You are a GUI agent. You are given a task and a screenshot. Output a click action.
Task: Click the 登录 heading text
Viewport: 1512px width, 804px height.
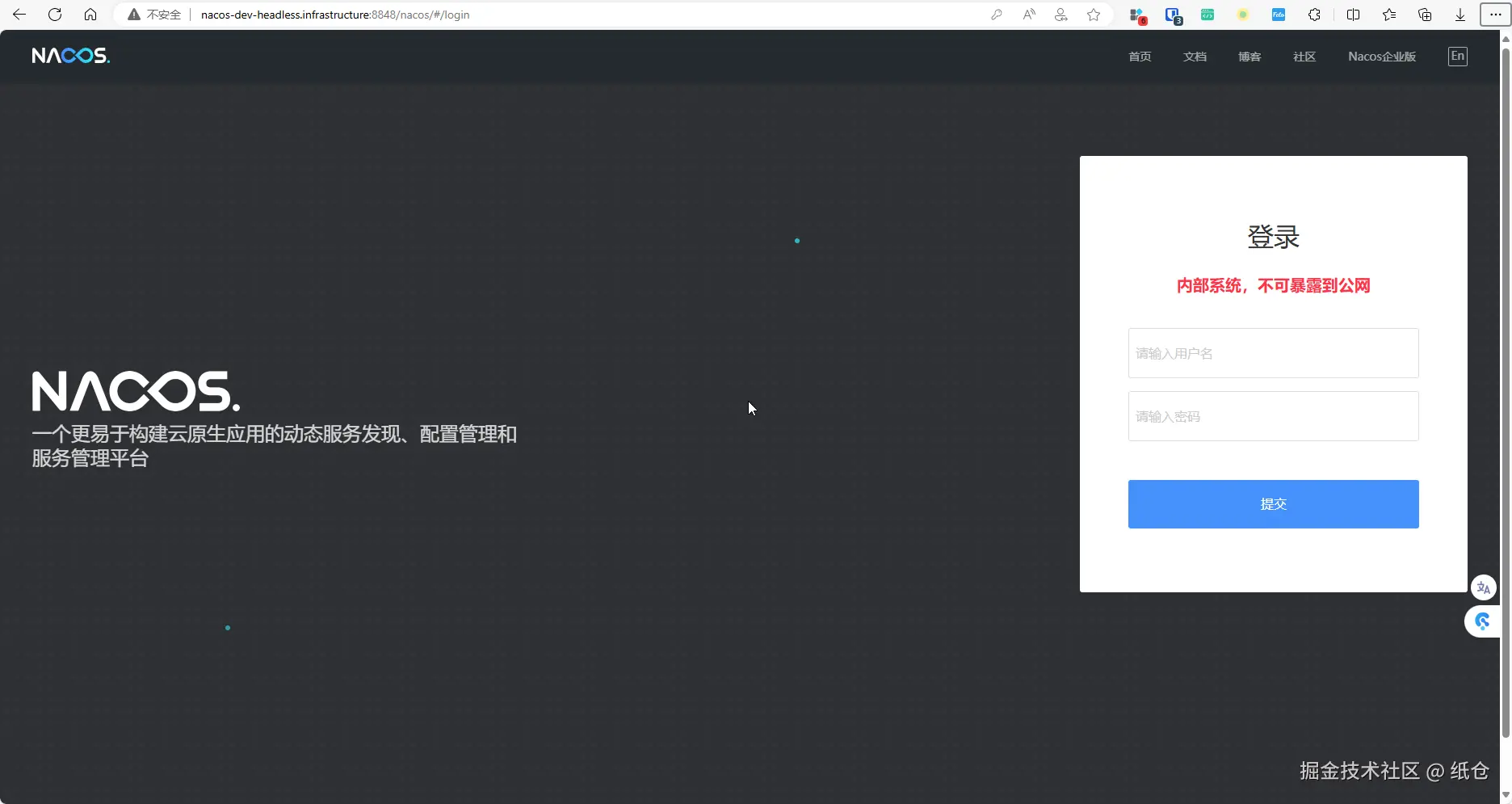coord(1273,237)
